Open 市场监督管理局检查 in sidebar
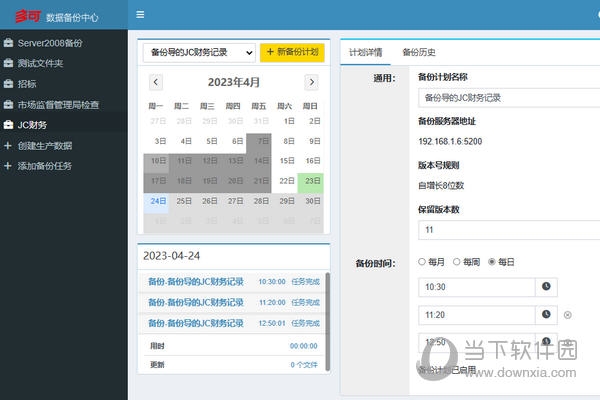This screenshot has width=600, height=400. [58, 104]
